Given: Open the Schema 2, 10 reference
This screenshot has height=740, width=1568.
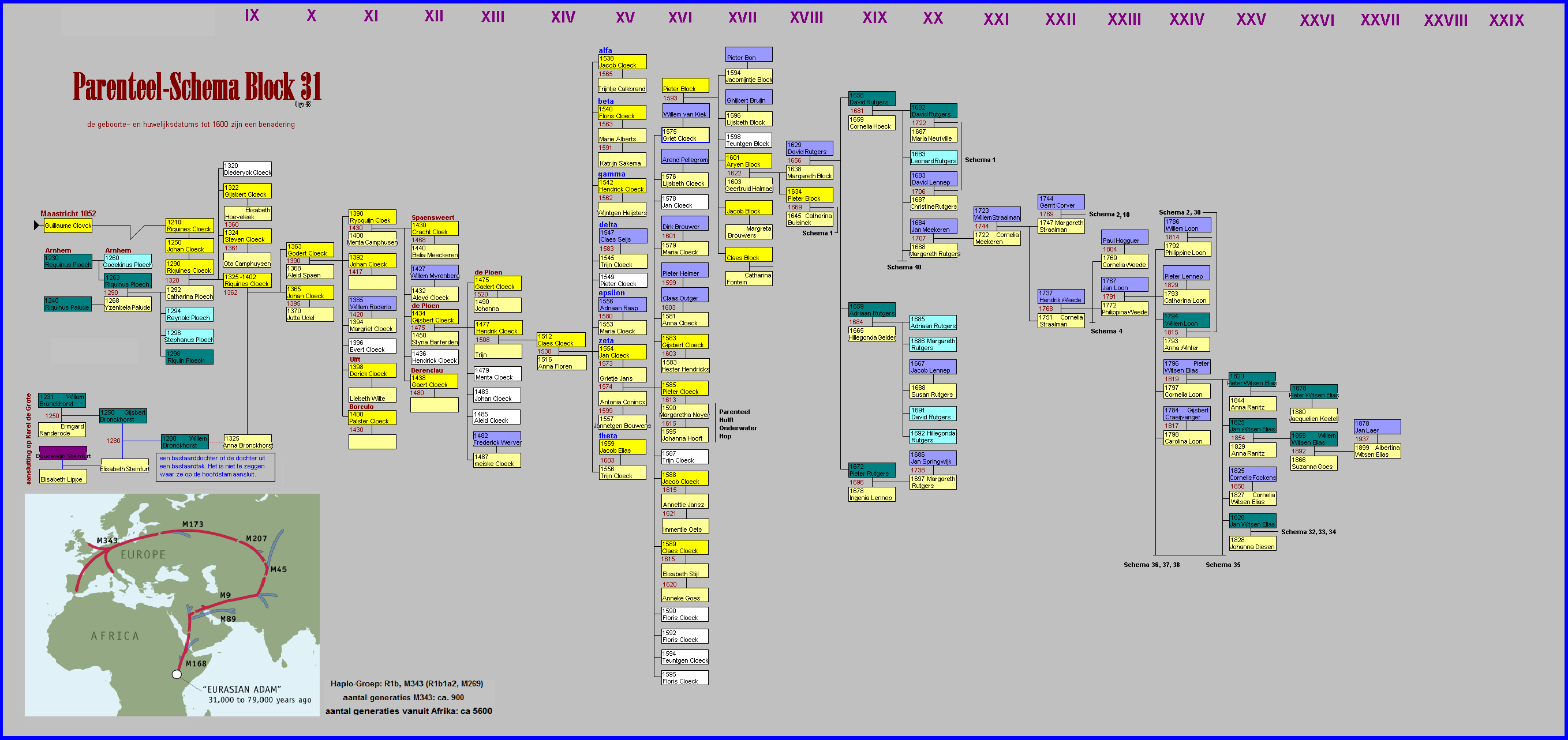Looking at the screenshot, I should pyautogui.click(x=1109, y=214).
